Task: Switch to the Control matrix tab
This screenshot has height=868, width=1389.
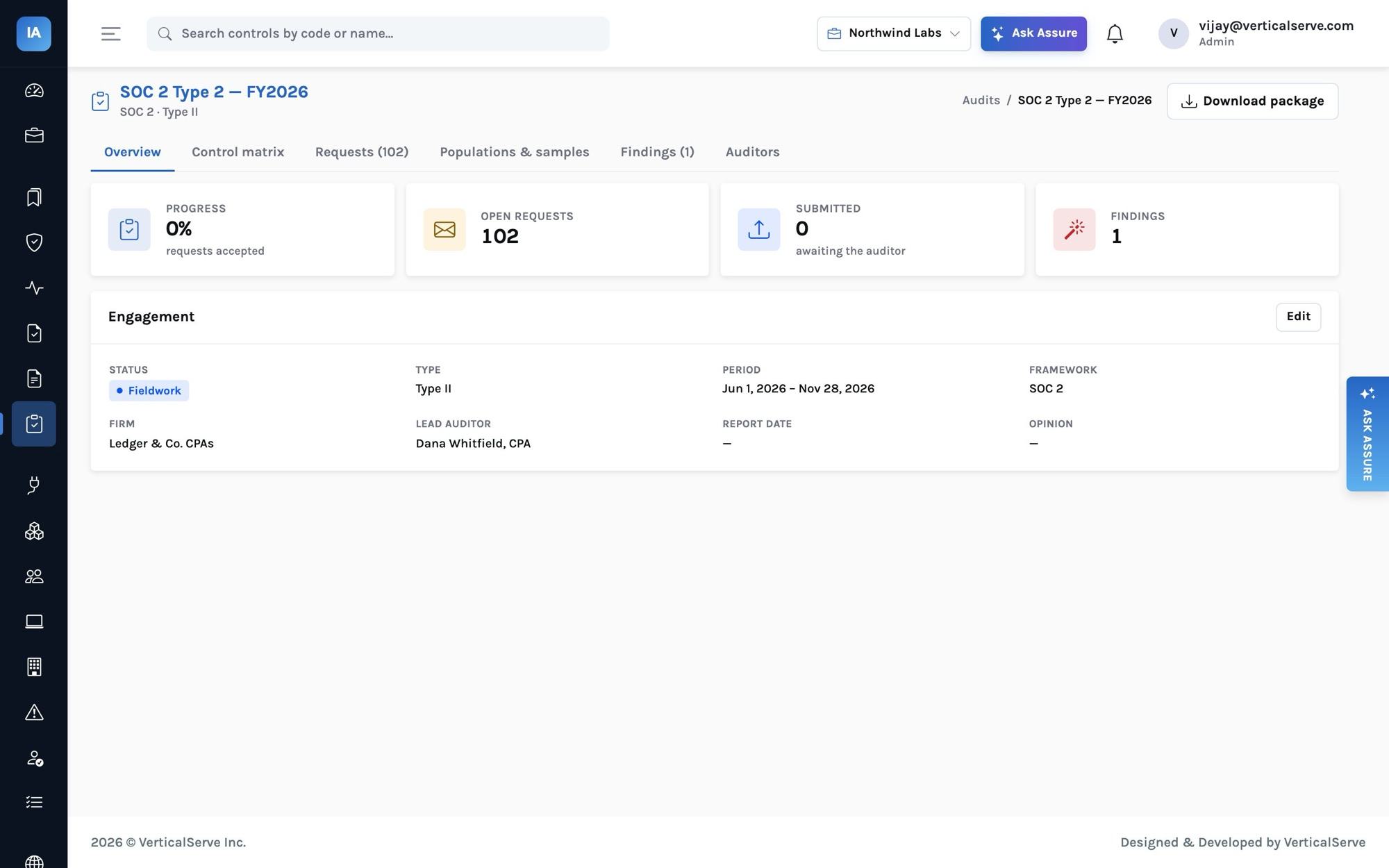Action: coord(238,152)
